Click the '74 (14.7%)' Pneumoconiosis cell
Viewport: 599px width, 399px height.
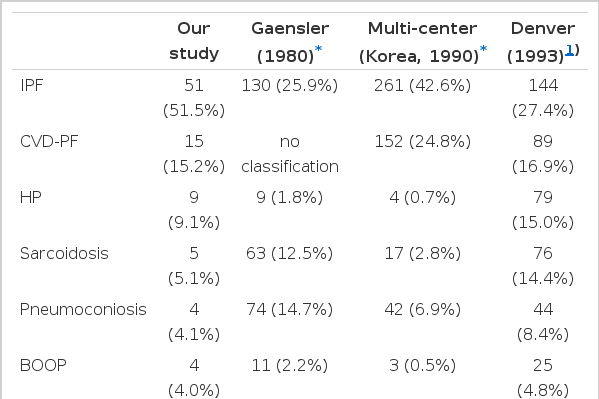coord(290,309)
